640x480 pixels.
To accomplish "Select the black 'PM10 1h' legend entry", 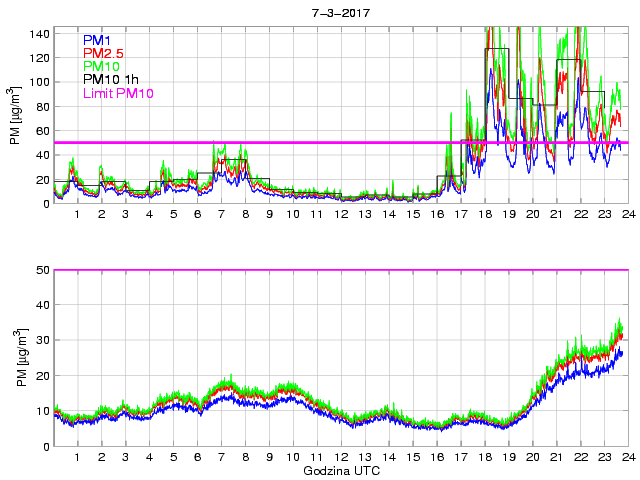I will (110, 79).
